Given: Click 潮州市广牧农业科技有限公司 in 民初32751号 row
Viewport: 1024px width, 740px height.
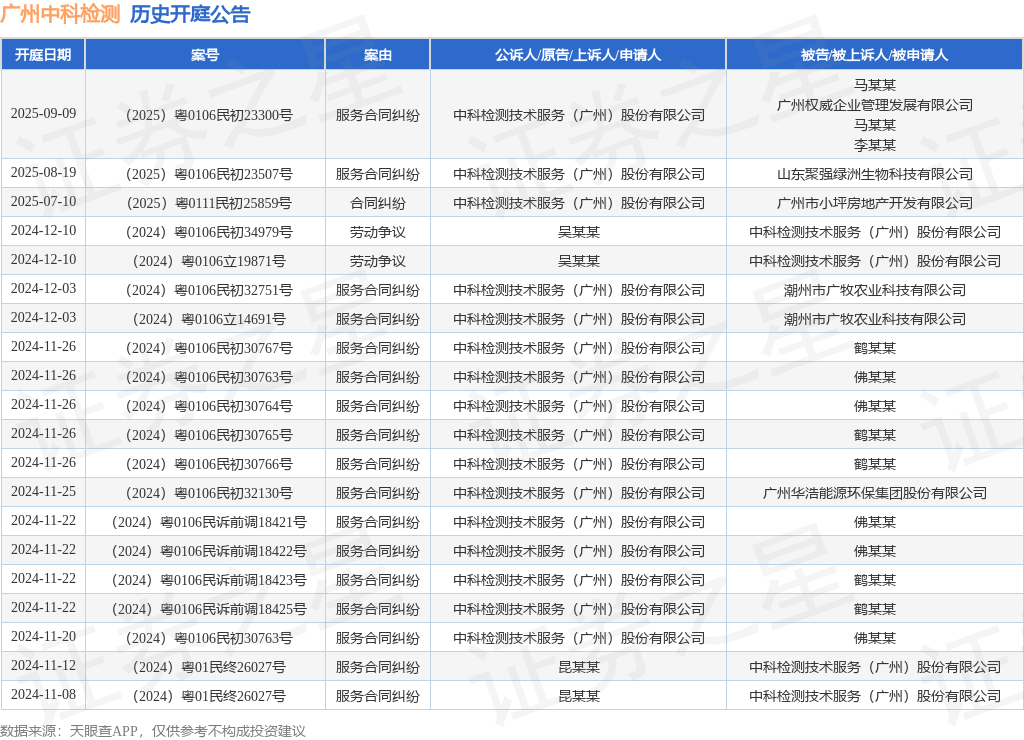Looking at the screenshot, I should (x=874, y=290).
